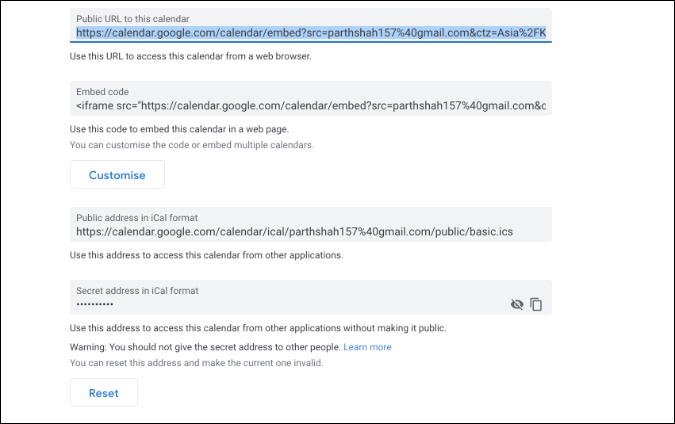Image resolution: width=675 pixels, height=424 pixels.
Task: Click text 'Use this URL to access this calendar from a web browser.'
Action: (x=191, y=56)
